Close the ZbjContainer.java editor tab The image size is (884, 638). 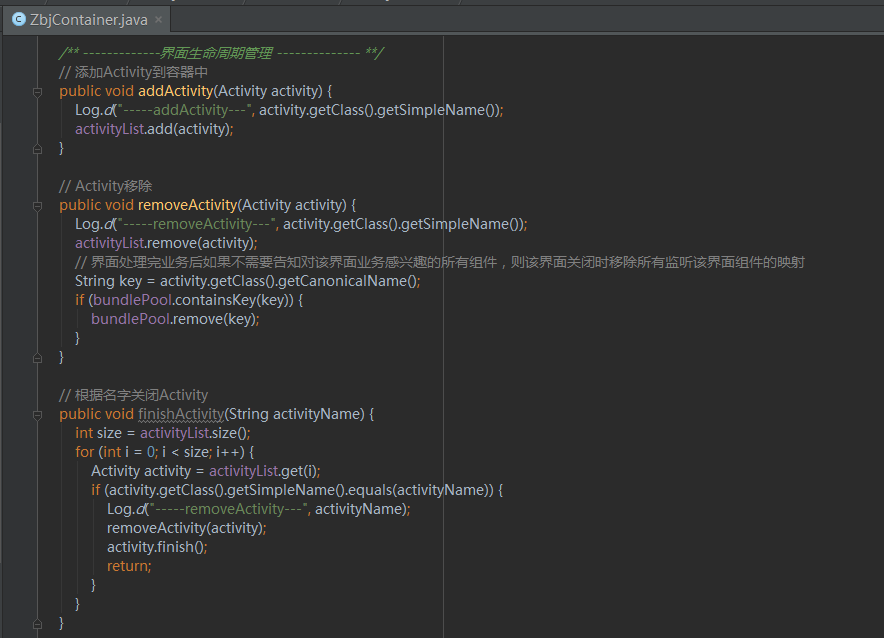160,19
